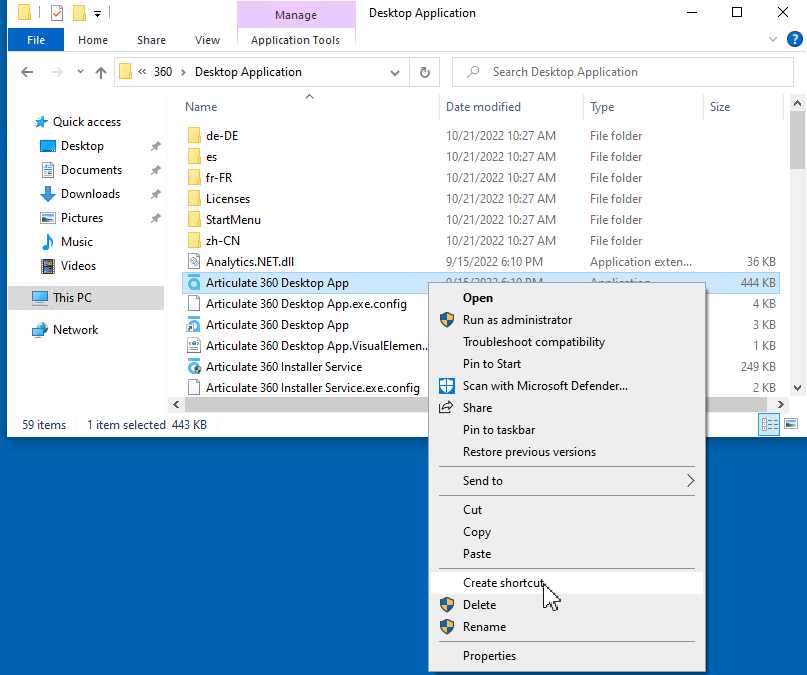The height and width of the screenshot is (675, 807).
Task: Click the Network icon in sidebar
Action: 40,330
